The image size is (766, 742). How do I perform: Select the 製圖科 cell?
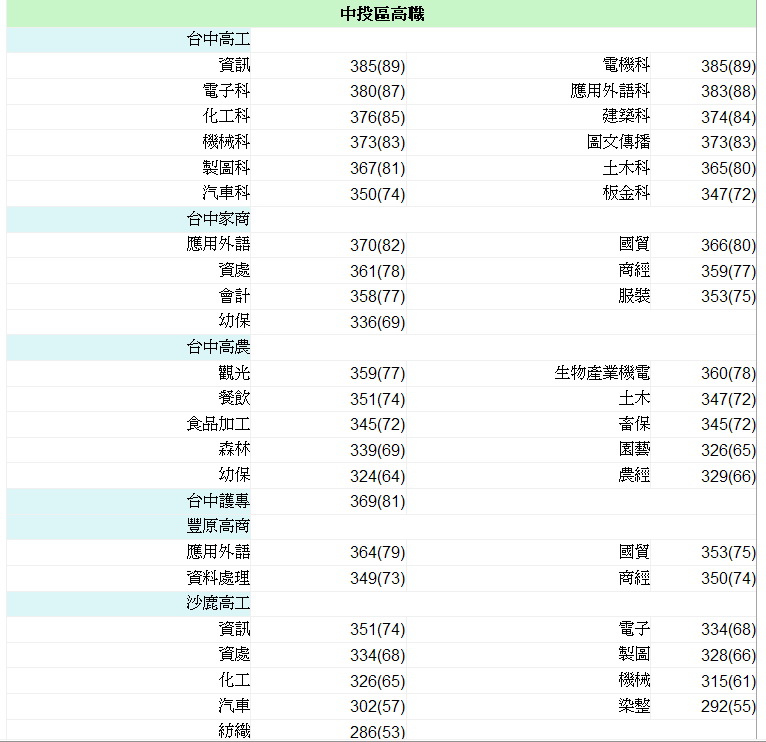[226, 168]
